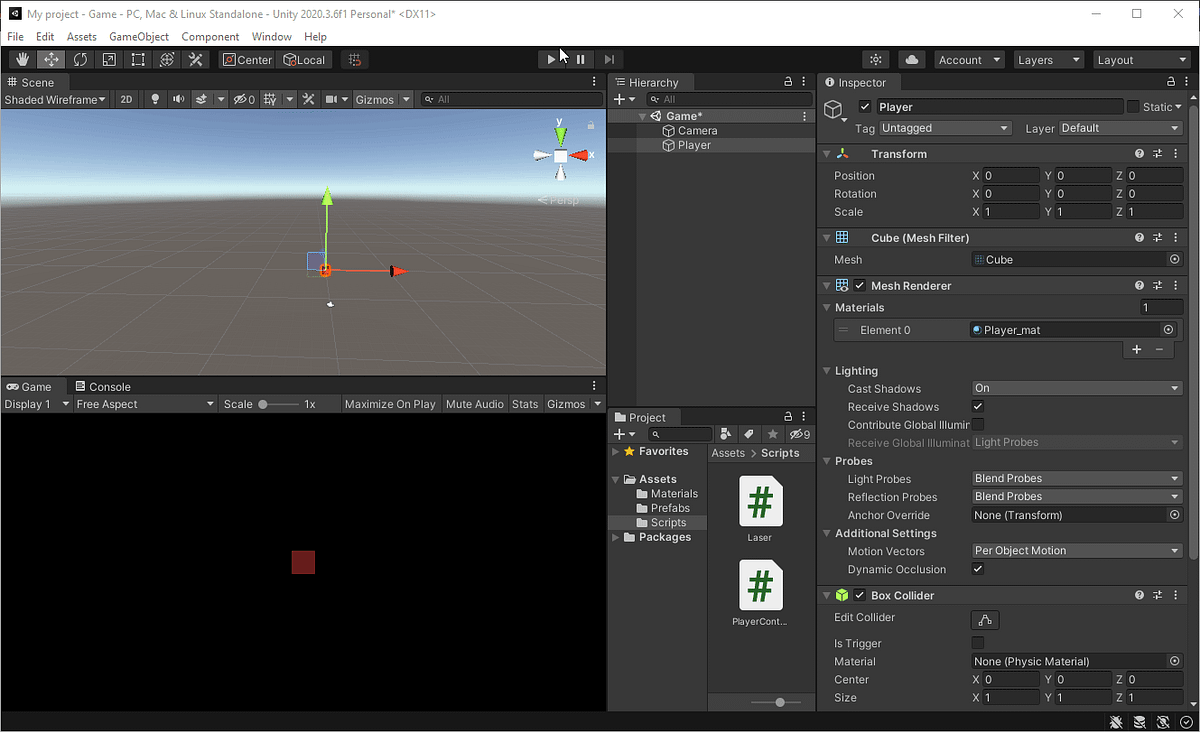Open the Layout dropdown
The image size is (1200, 732).
point(1141,59)
